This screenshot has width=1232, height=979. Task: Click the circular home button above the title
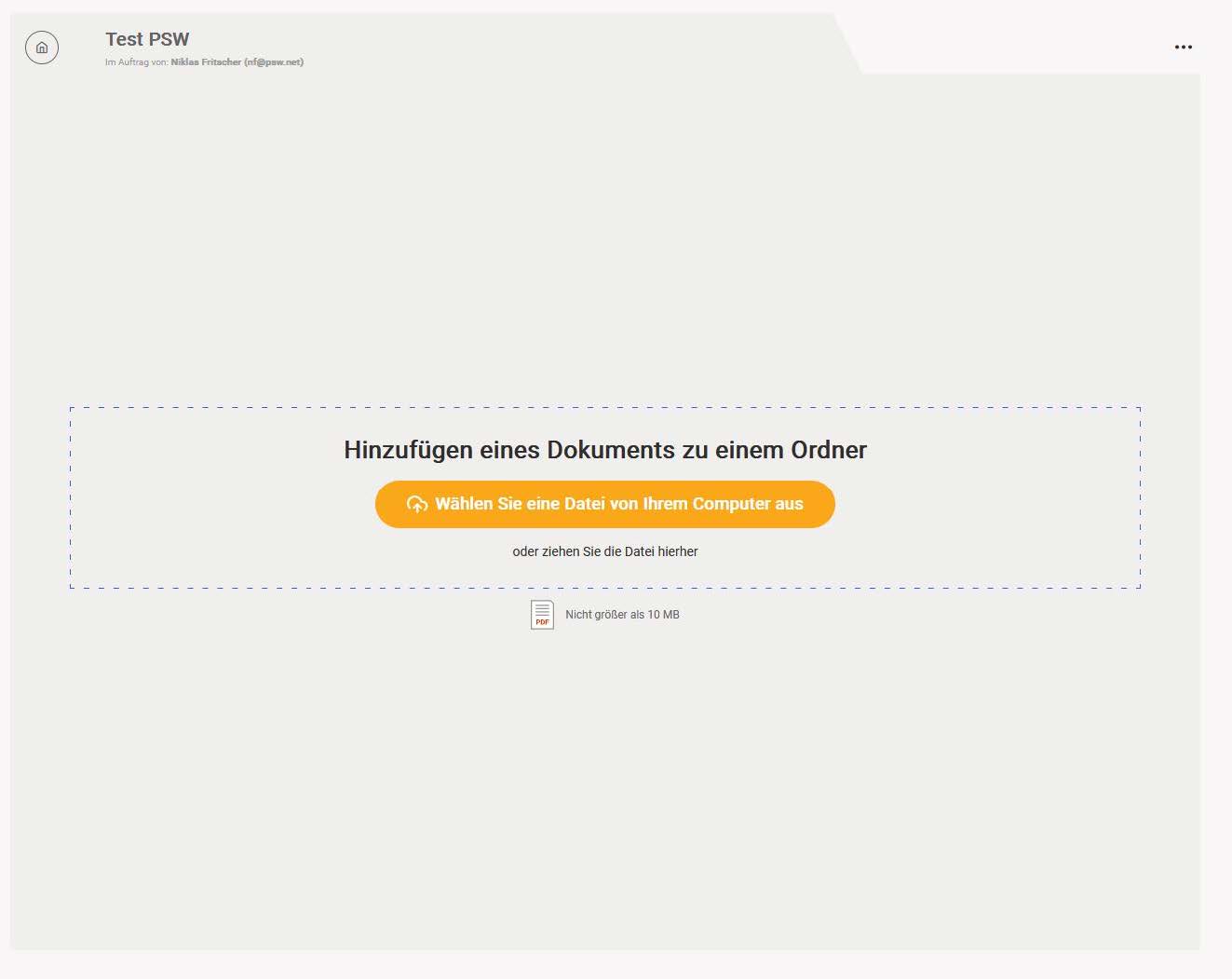(x=41, y=48)
